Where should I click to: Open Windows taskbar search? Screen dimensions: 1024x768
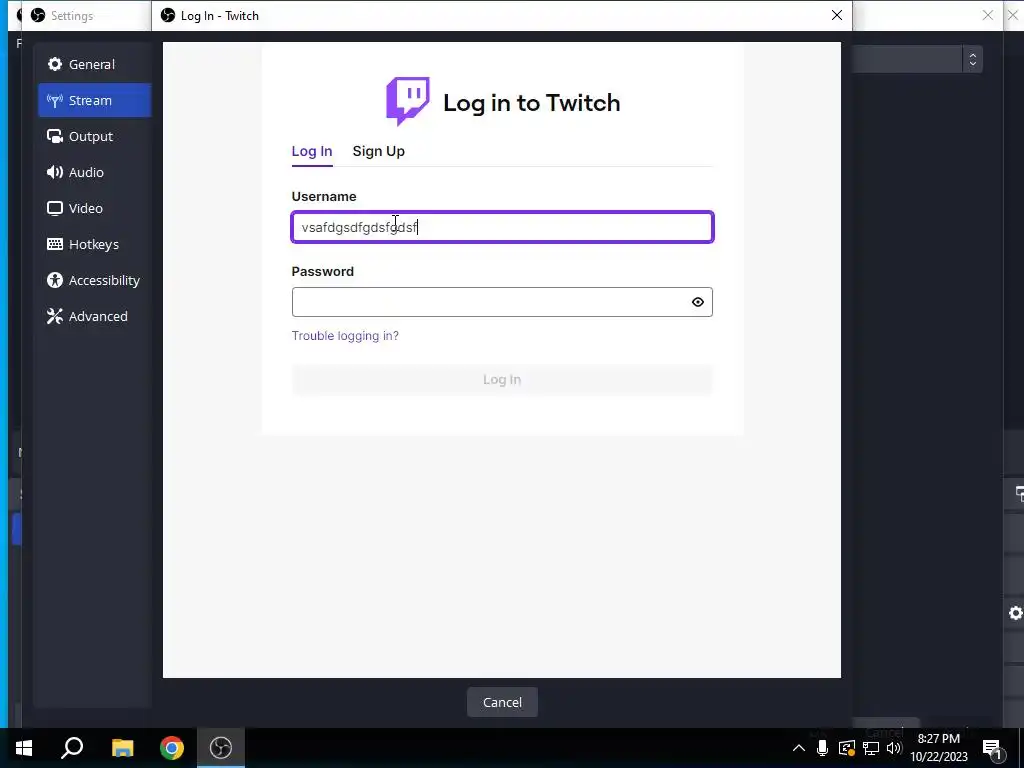(72, 748)
